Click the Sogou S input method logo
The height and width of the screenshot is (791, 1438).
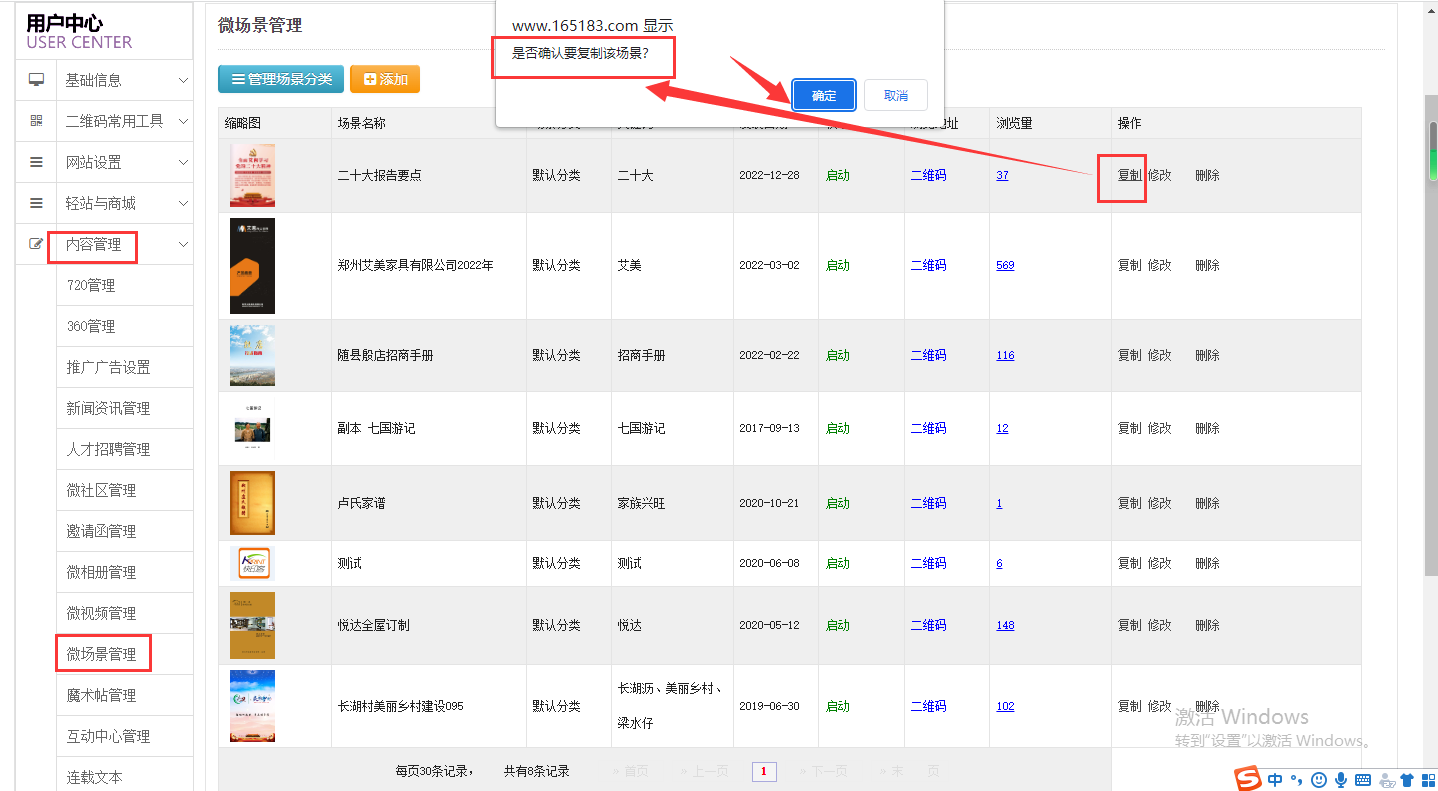coord(1247,779)
